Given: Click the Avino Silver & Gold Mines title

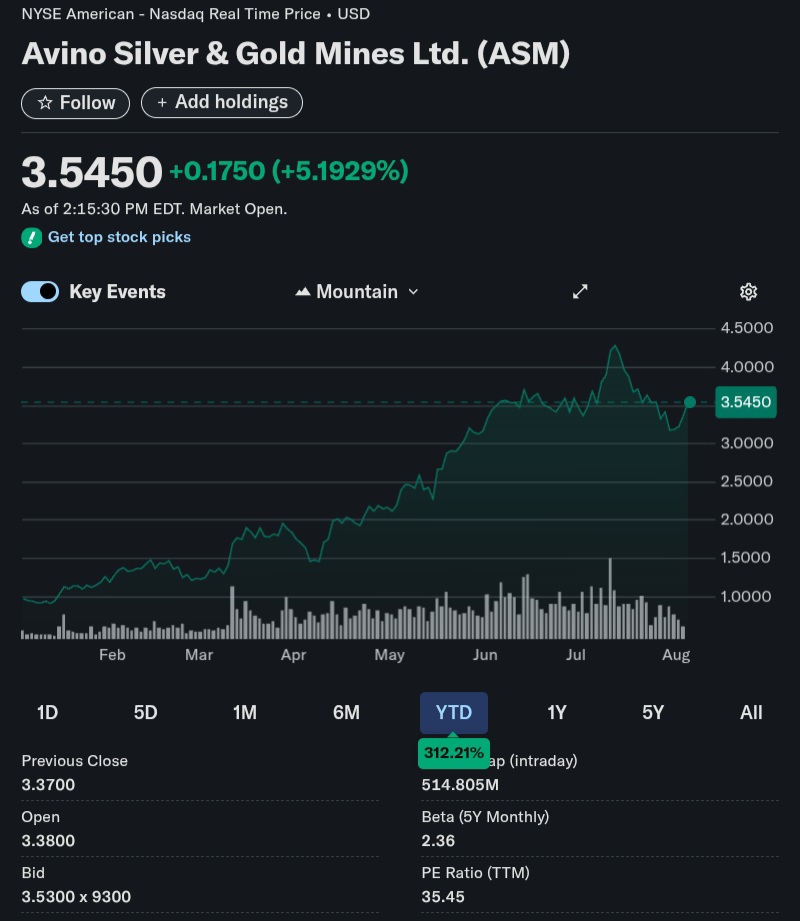Looking at the screenshot, I should [295, 53].
